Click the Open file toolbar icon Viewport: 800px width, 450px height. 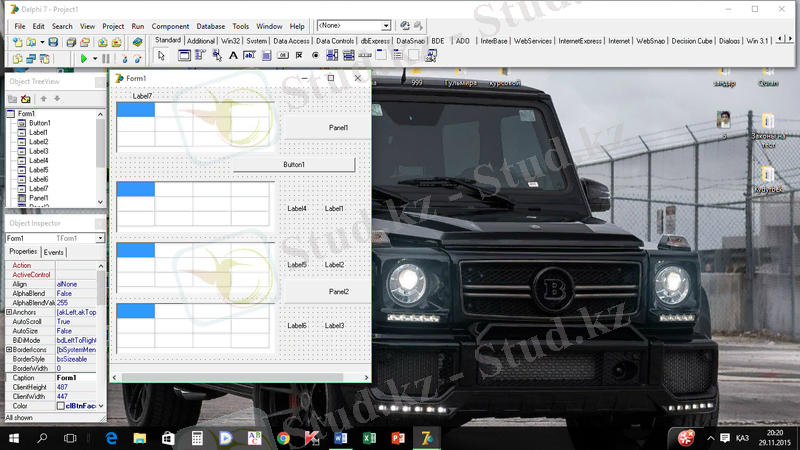pyautogui.click(x=31, y=42)
